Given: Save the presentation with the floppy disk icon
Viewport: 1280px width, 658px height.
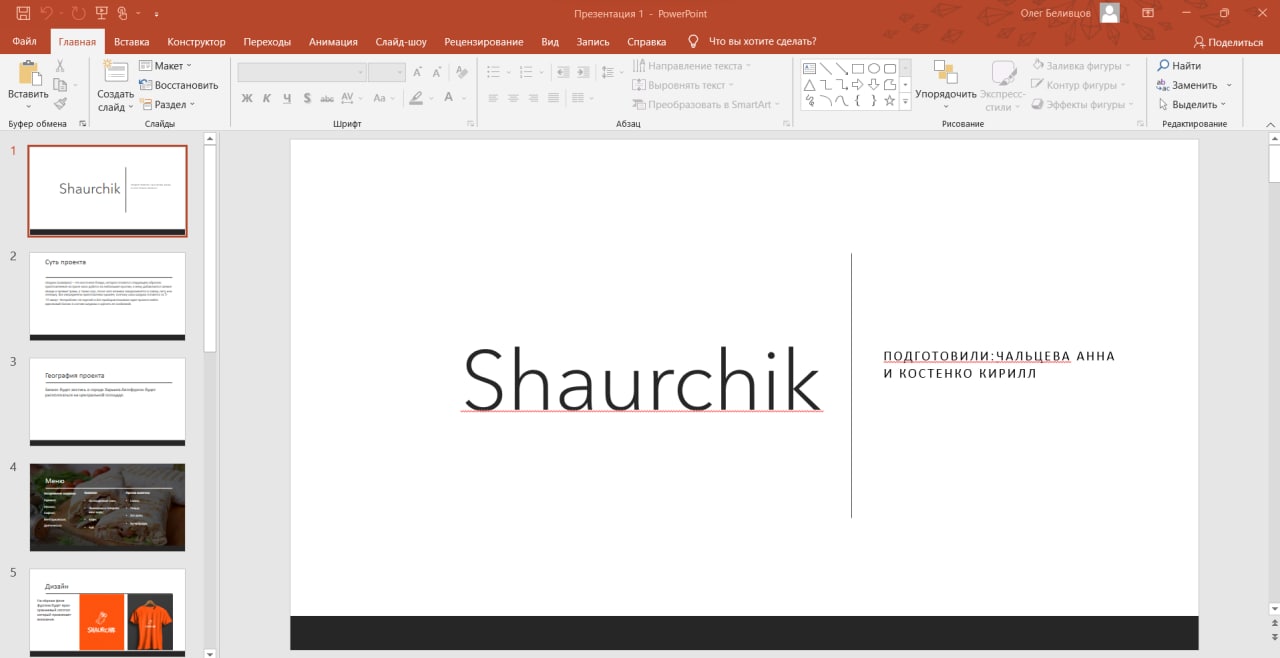Looking at the screenshot, I should [23, 13].
